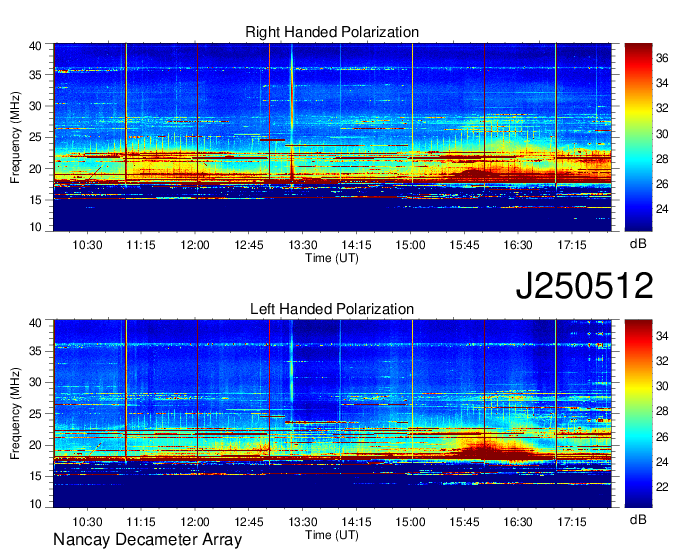Click the 10:30 time tick under Left Handed plot
680x552 pixels.
tap(87, 522)
